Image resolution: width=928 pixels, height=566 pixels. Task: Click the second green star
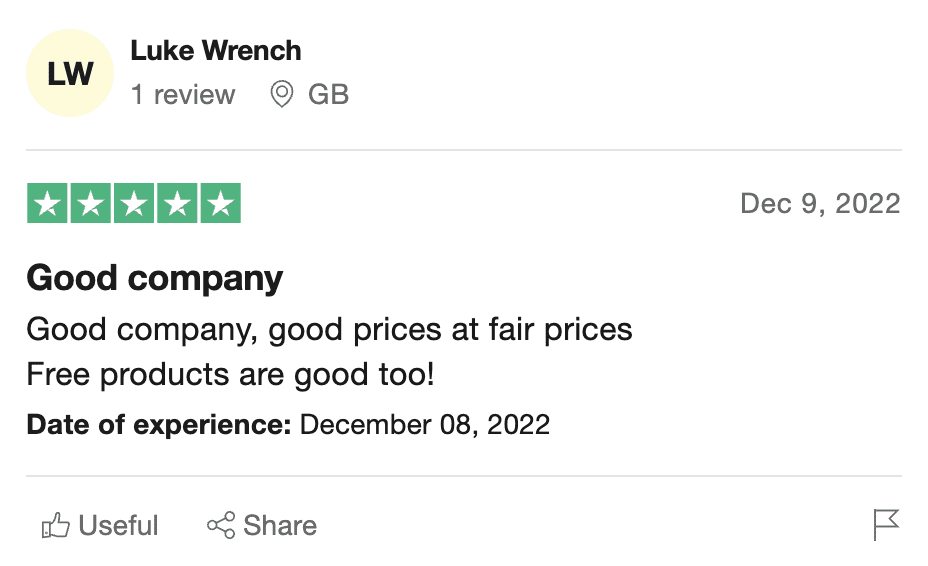pos(91,203)
